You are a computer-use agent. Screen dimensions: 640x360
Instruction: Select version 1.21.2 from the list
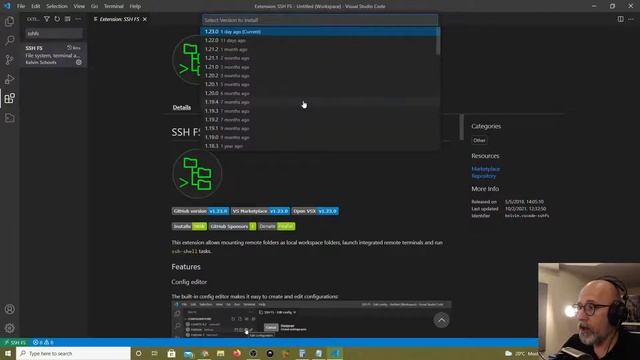320,49
